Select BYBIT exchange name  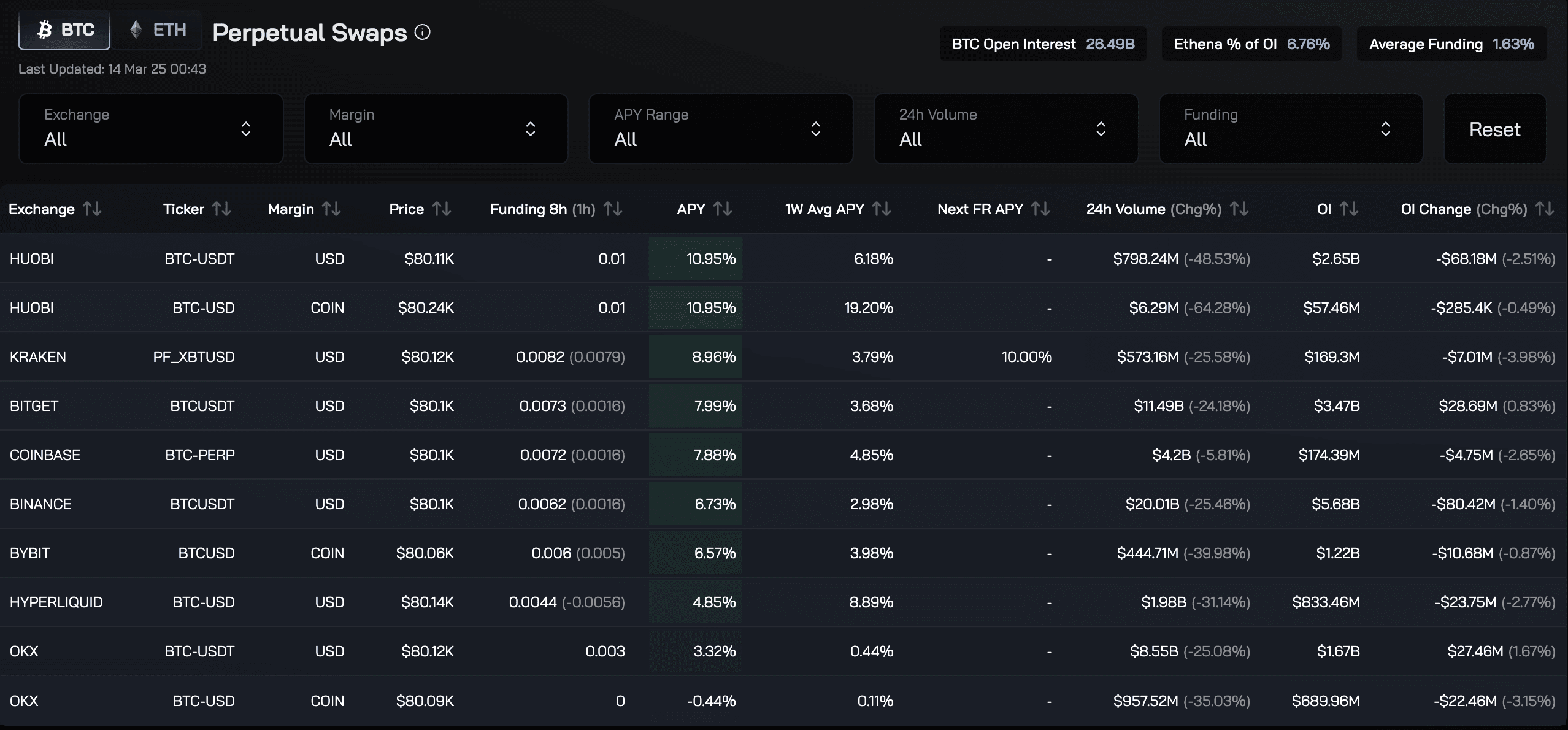click(x=30, y=553)
